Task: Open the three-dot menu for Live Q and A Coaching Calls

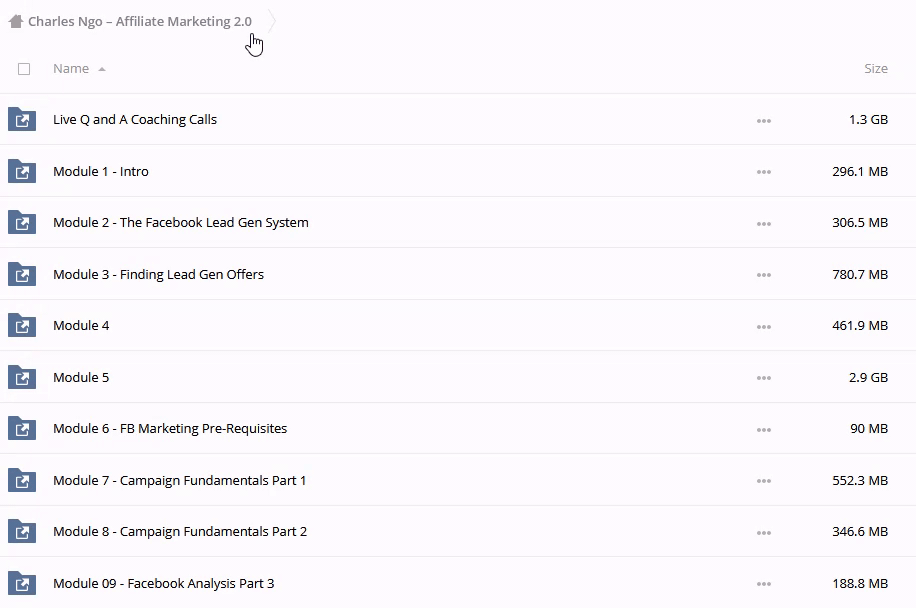Action: click(x=764, y=121)
